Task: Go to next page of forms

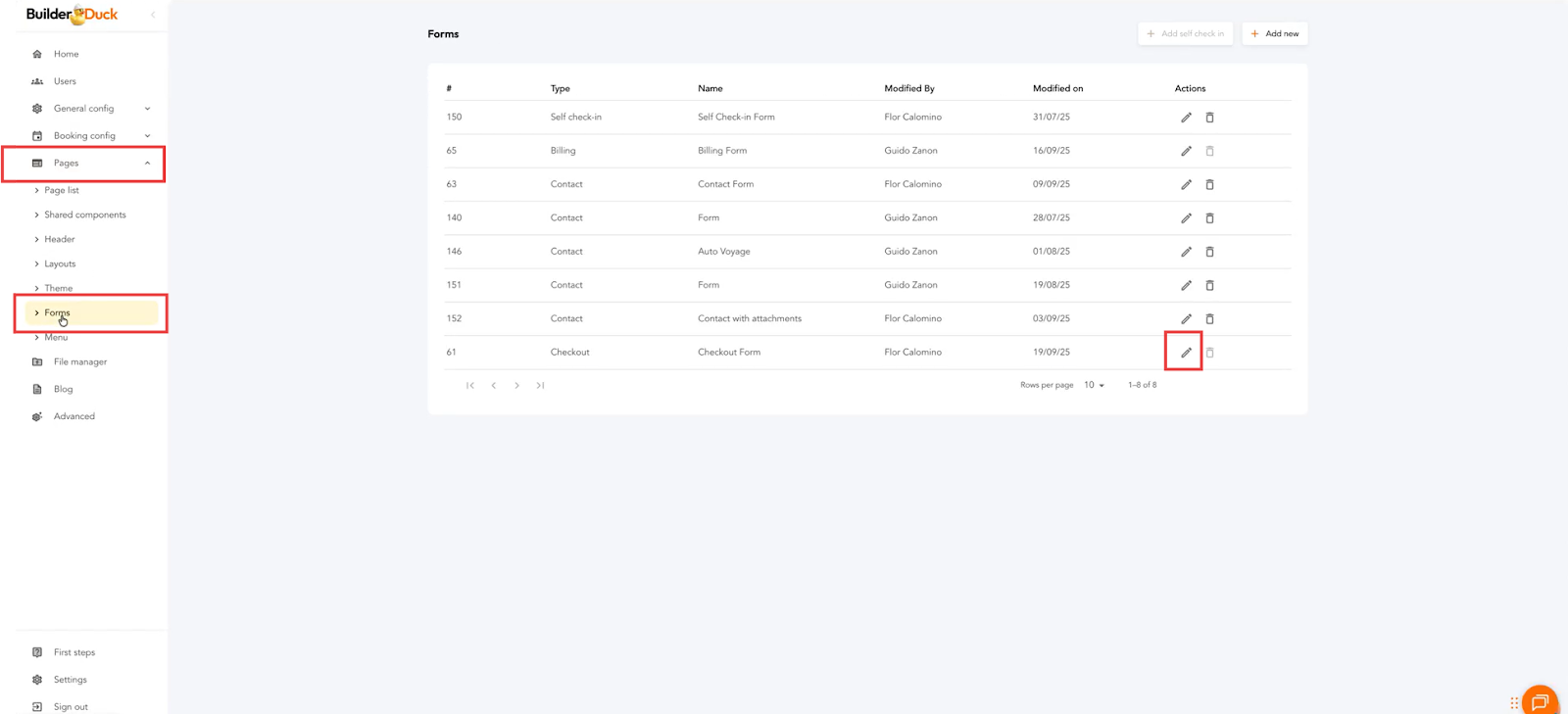Action: click(x=516, y=386)
